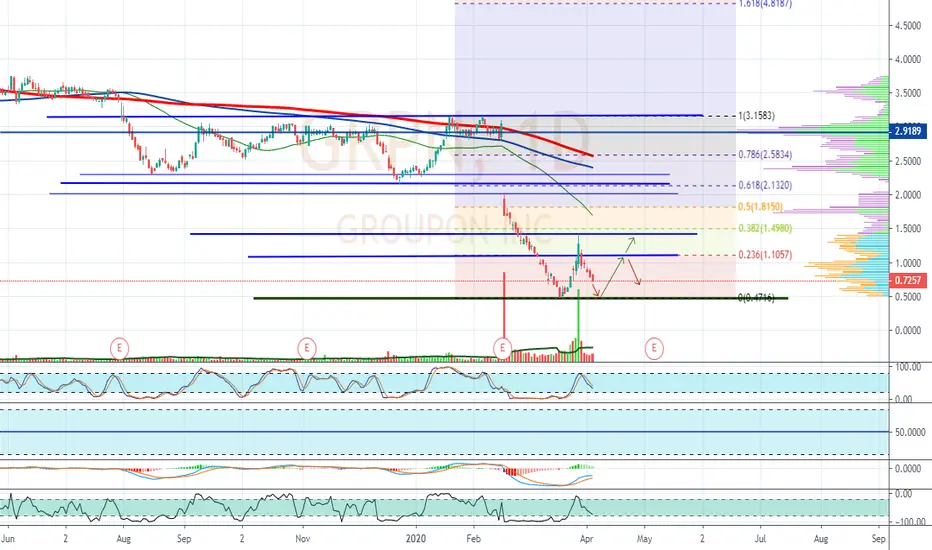The image size is (932, 550).
Task: Click the Jul label on time axis
Action: point(760,539)
